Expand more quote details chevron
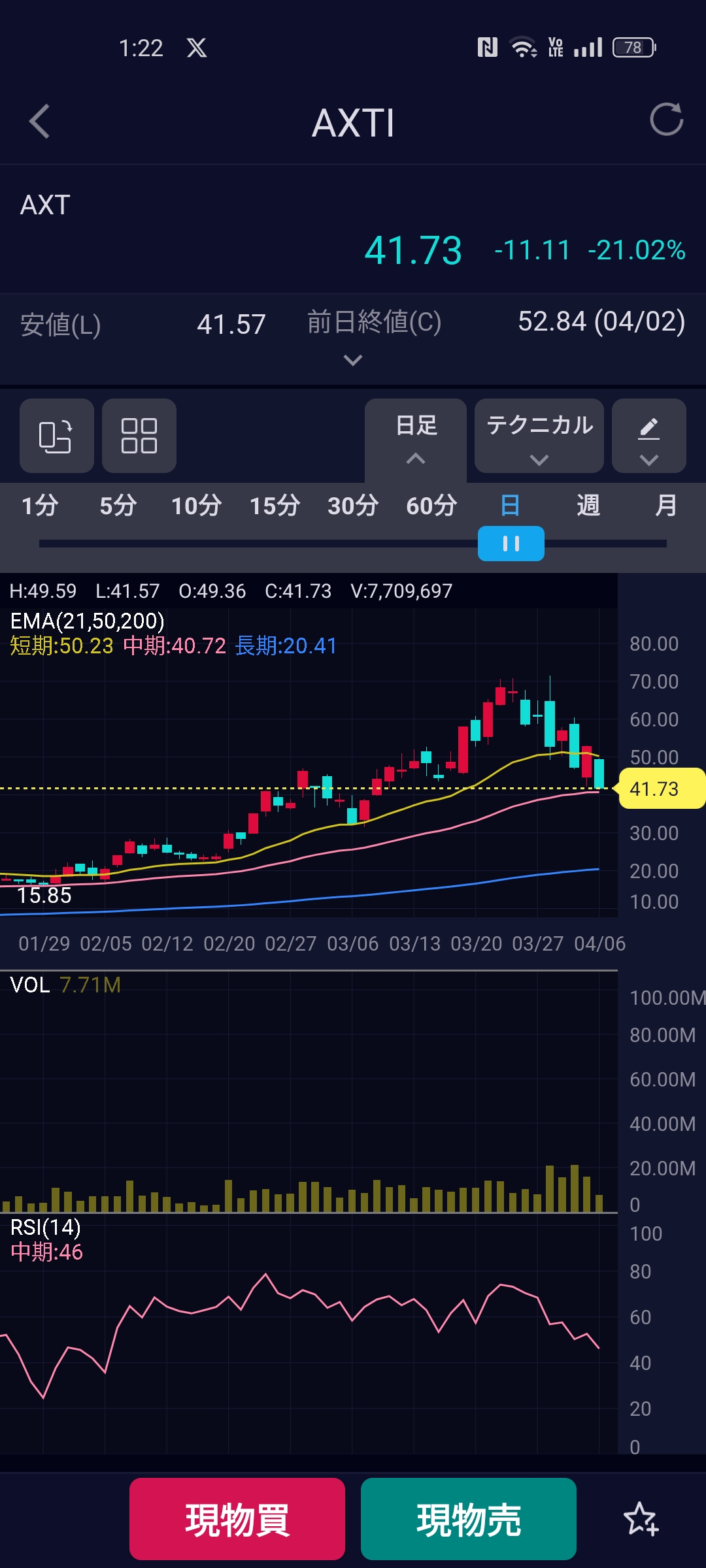 353,360
